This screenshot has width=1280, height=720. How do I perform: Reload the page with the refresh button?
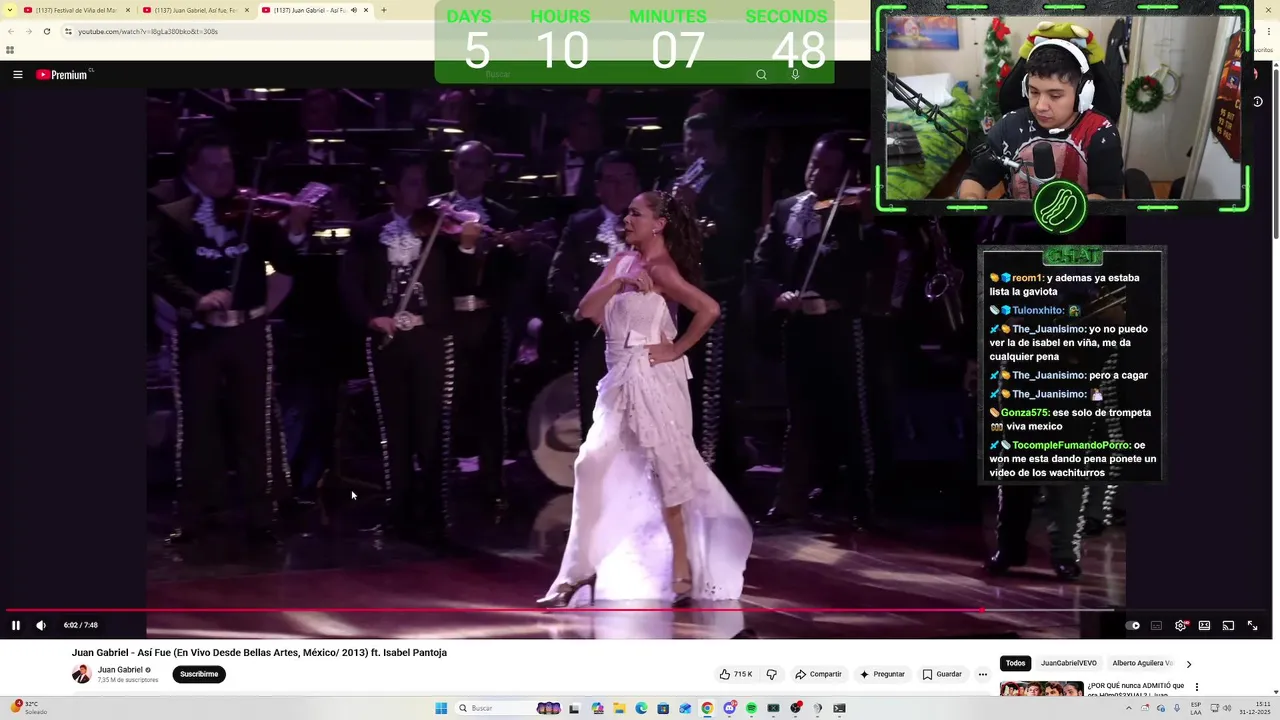coord(47,31)
